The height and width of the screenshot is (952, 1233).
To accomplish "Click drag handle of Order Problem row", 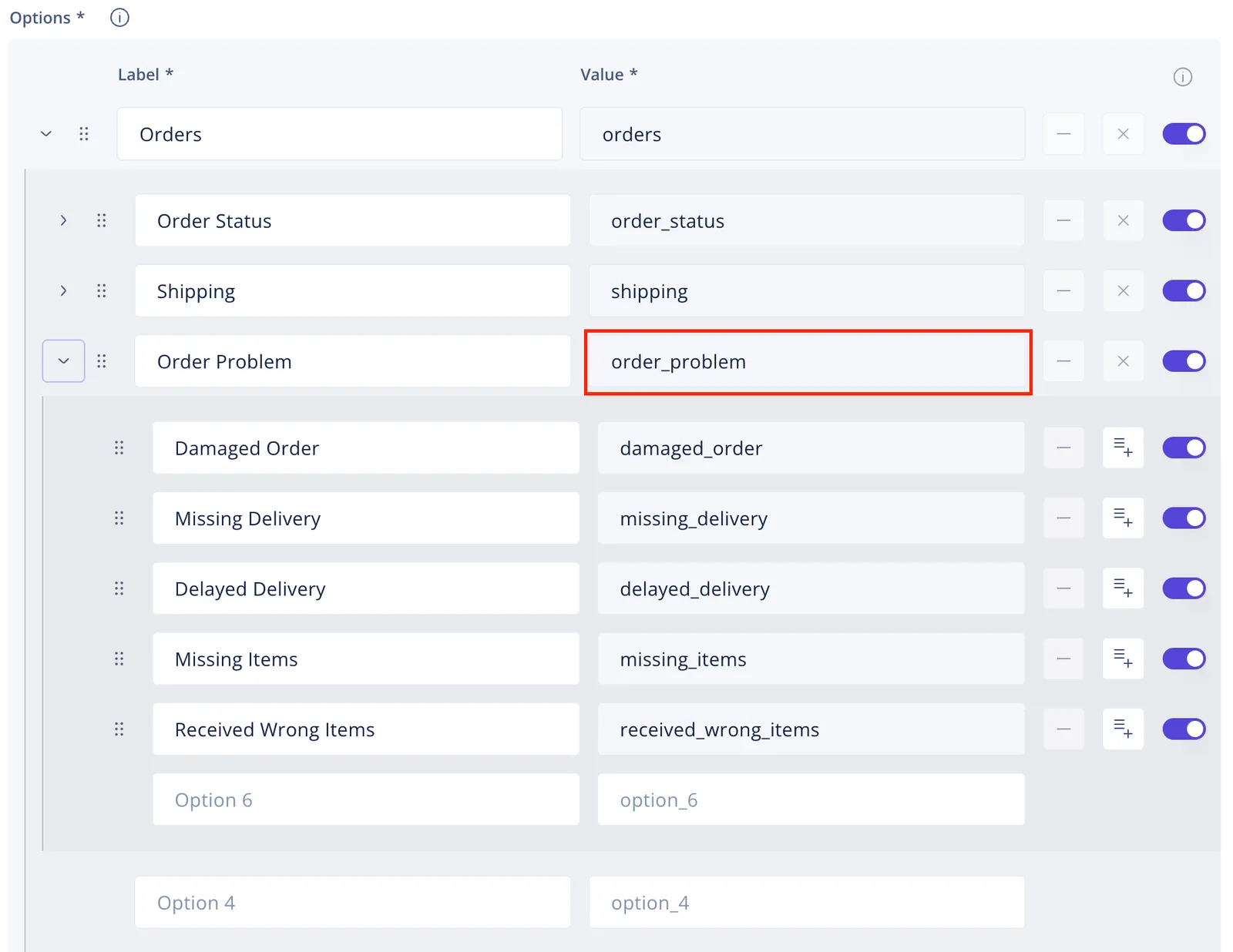I will (102, 361).
